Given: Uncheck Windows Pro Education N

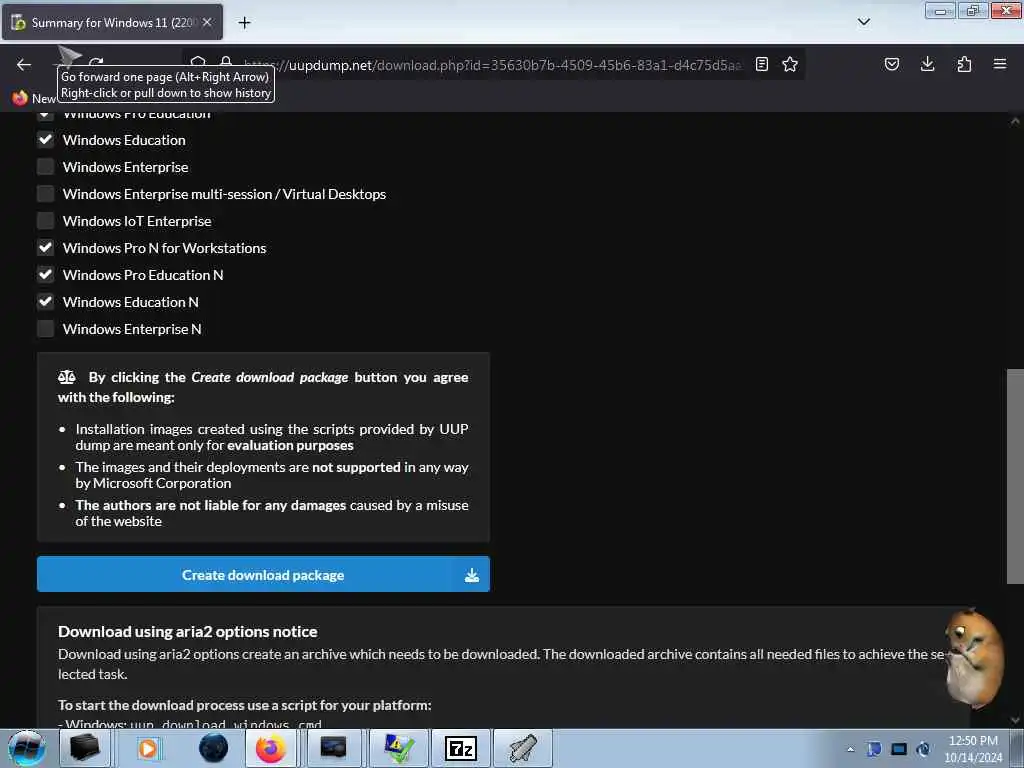Looking at the screenshot, I should tap(45, 275).
